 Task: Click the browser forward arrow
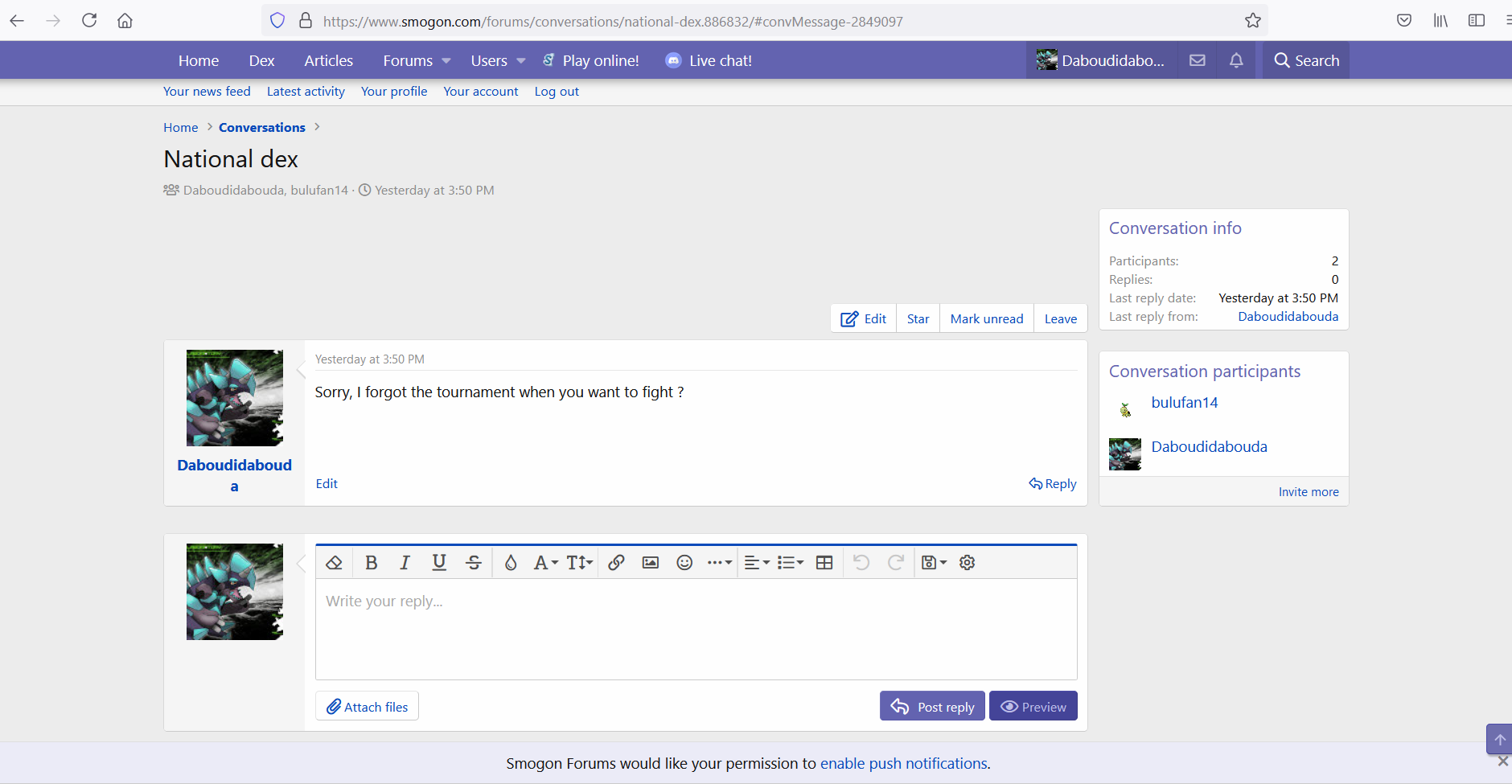tap(53, 21)
